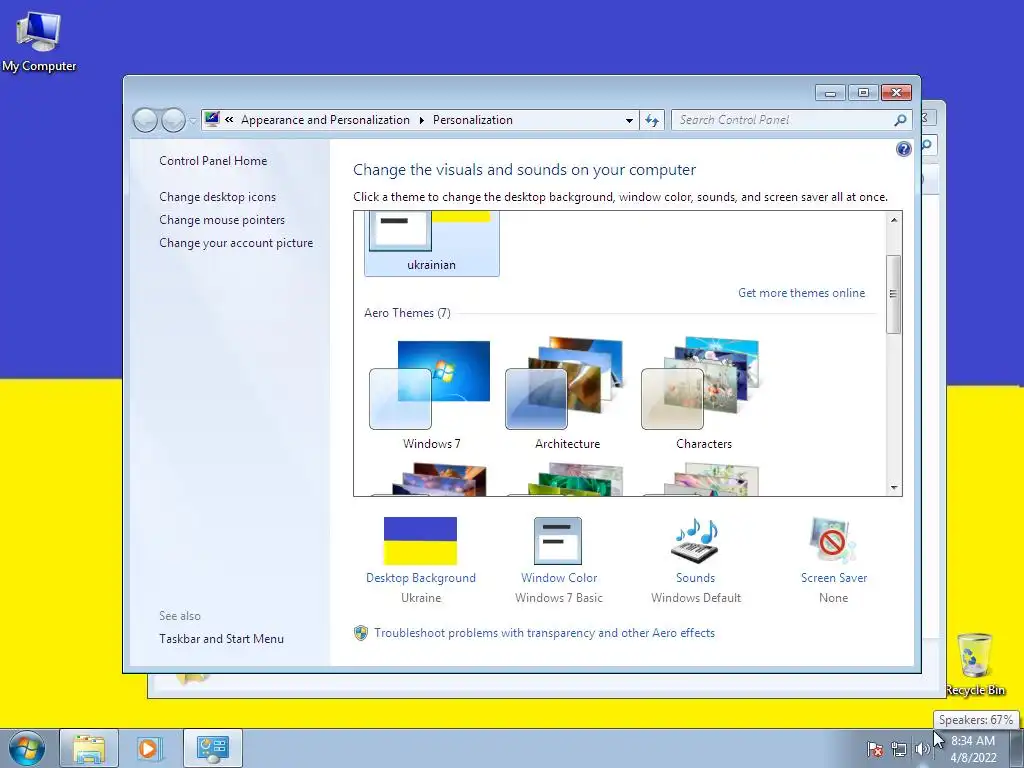Open Windows Explorer from the taskbar

pyautogui.click(x=89, y=748)
